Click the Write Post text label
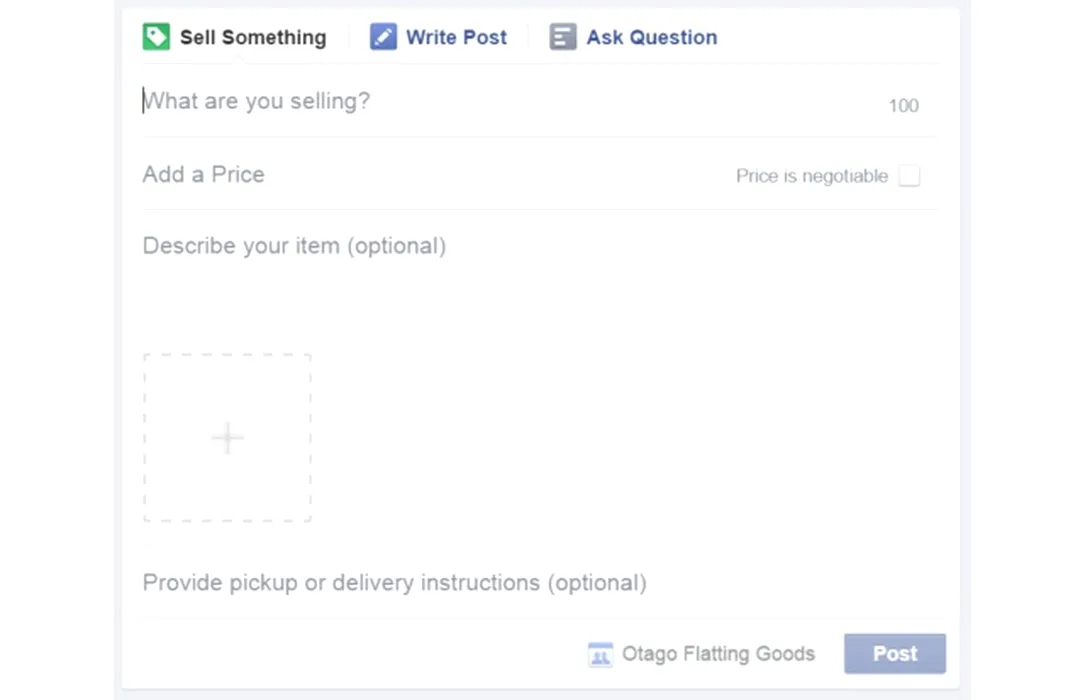This screenshot has width=1085, height=700. click(457, 37)
